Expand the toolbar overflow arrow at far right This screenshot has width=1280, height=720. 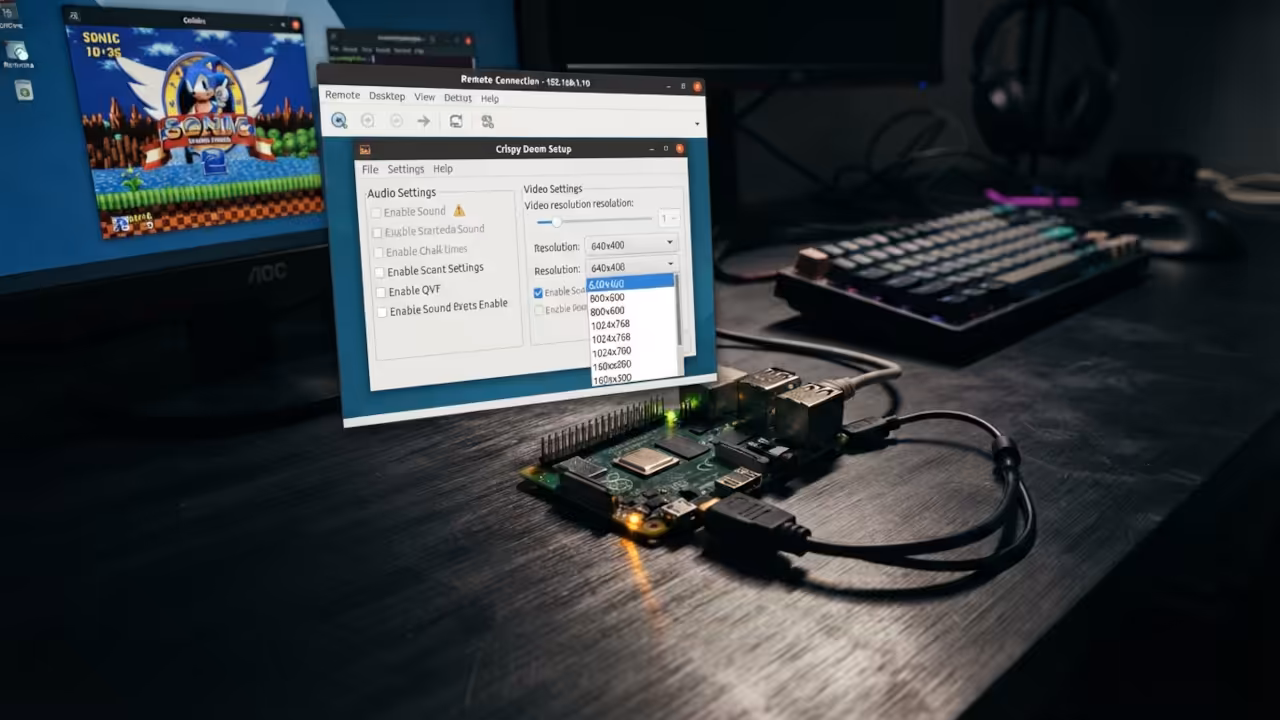pyautogui.click(x=697, y=123)
